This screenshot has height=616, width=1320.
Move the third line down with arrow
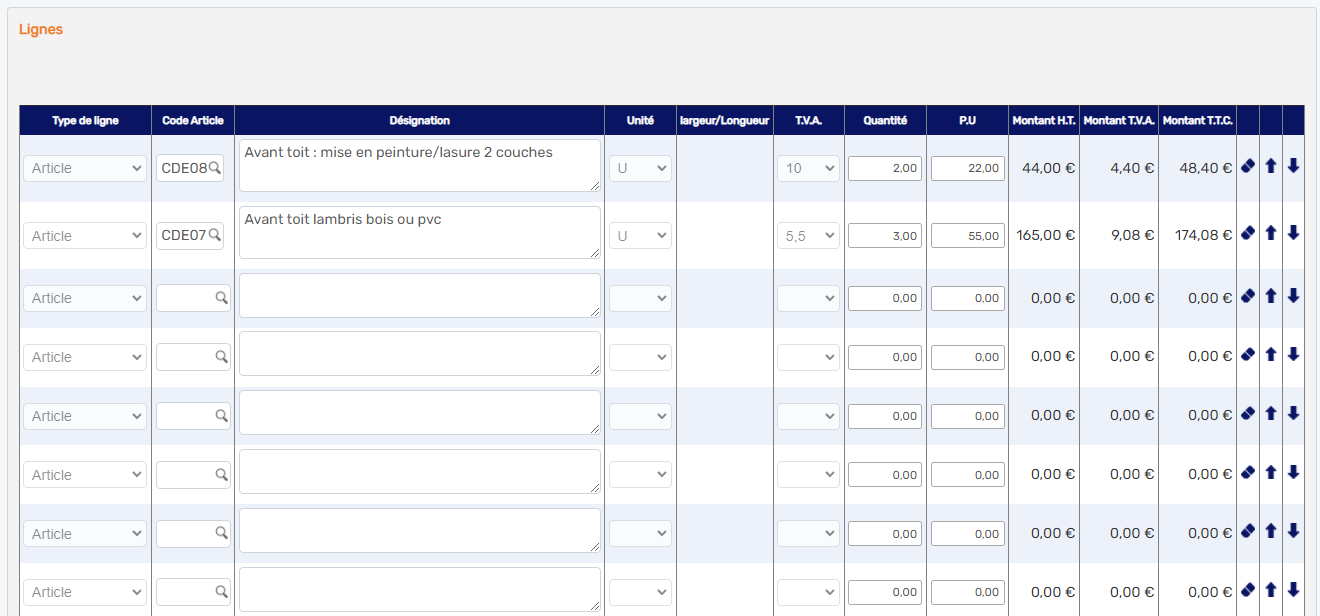point(1293,296)
